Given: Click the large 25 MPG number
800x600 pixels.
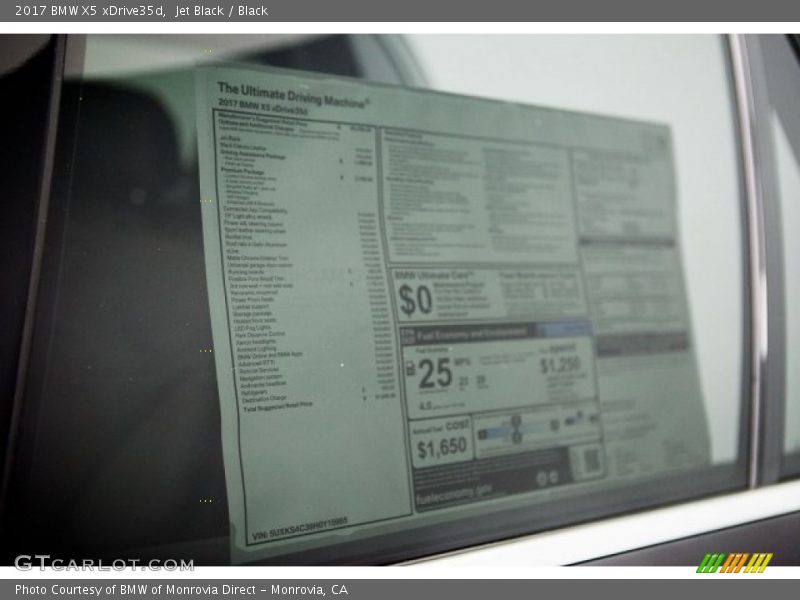Looking at the screenshot, I should pyautogui.click(x=435, y=373).
